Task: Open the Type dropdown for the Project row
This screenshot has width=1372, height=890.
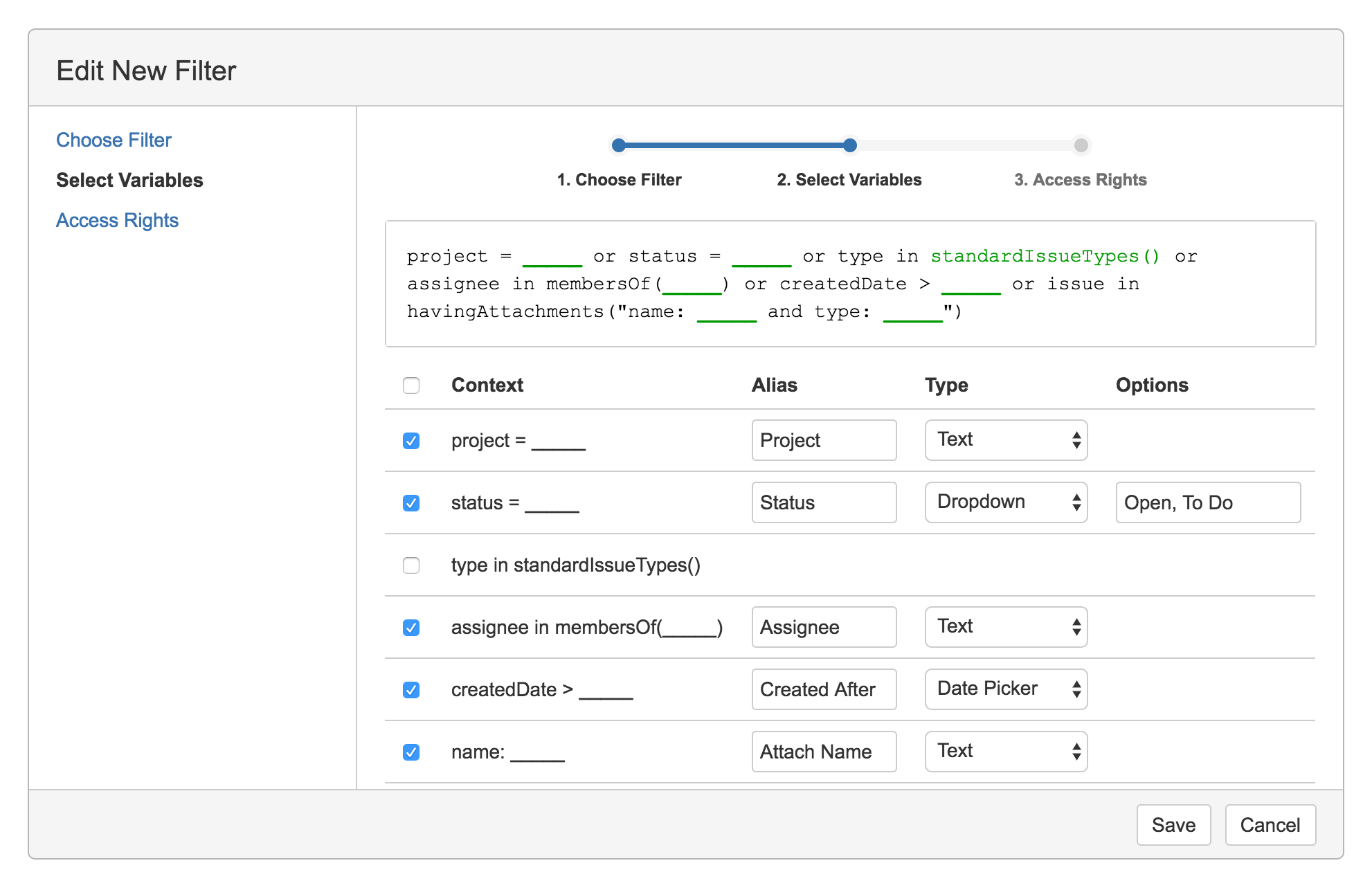Action: (1005, 440)
